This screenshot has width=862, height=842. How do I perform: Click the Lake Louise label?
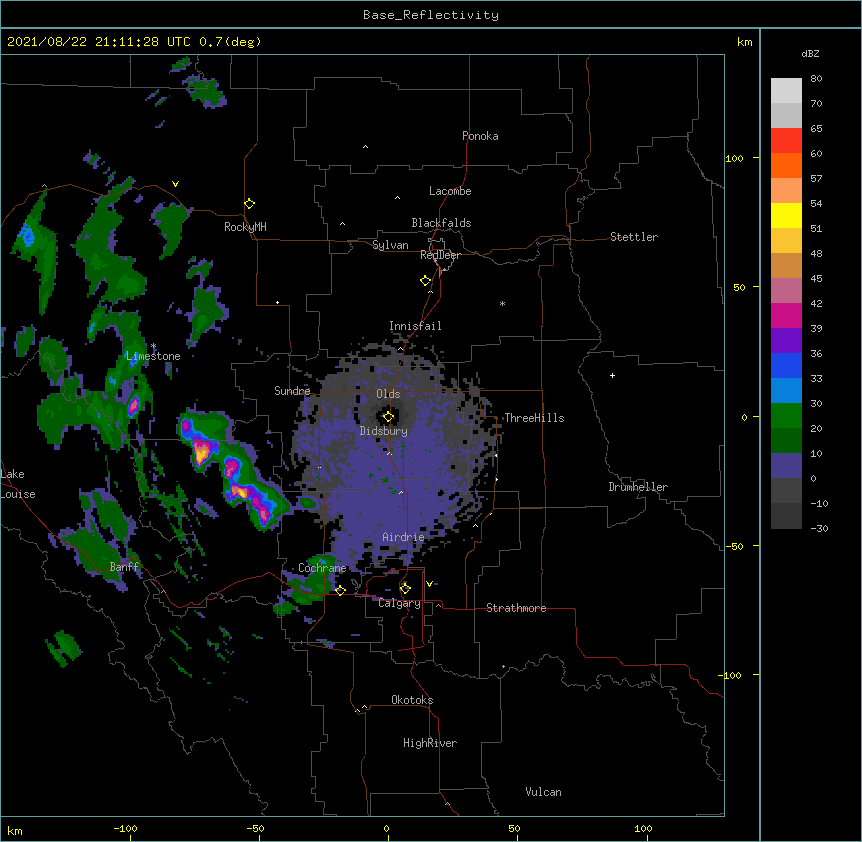point(18,484)
